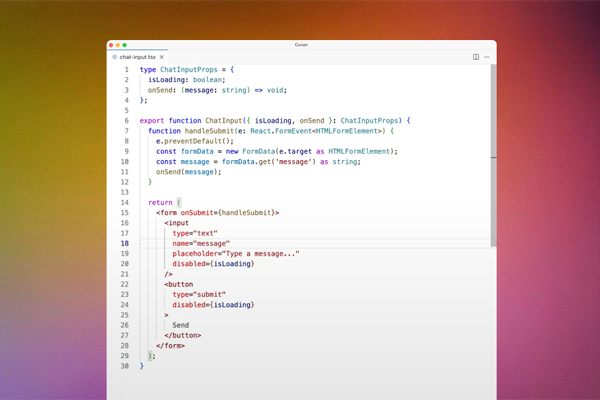The height and width of the screenshot is (400, 600).
Task: Click the closing </form> tag
Action: point(173,346)
